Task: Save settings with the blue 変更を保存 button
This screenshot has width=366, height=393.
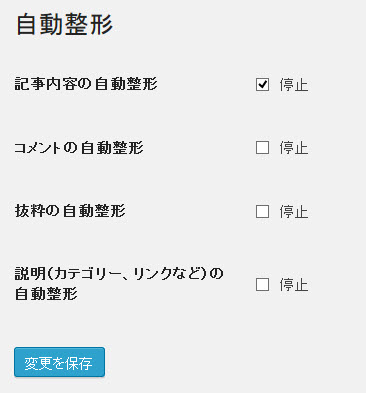Action: click(x=59, y=362)
